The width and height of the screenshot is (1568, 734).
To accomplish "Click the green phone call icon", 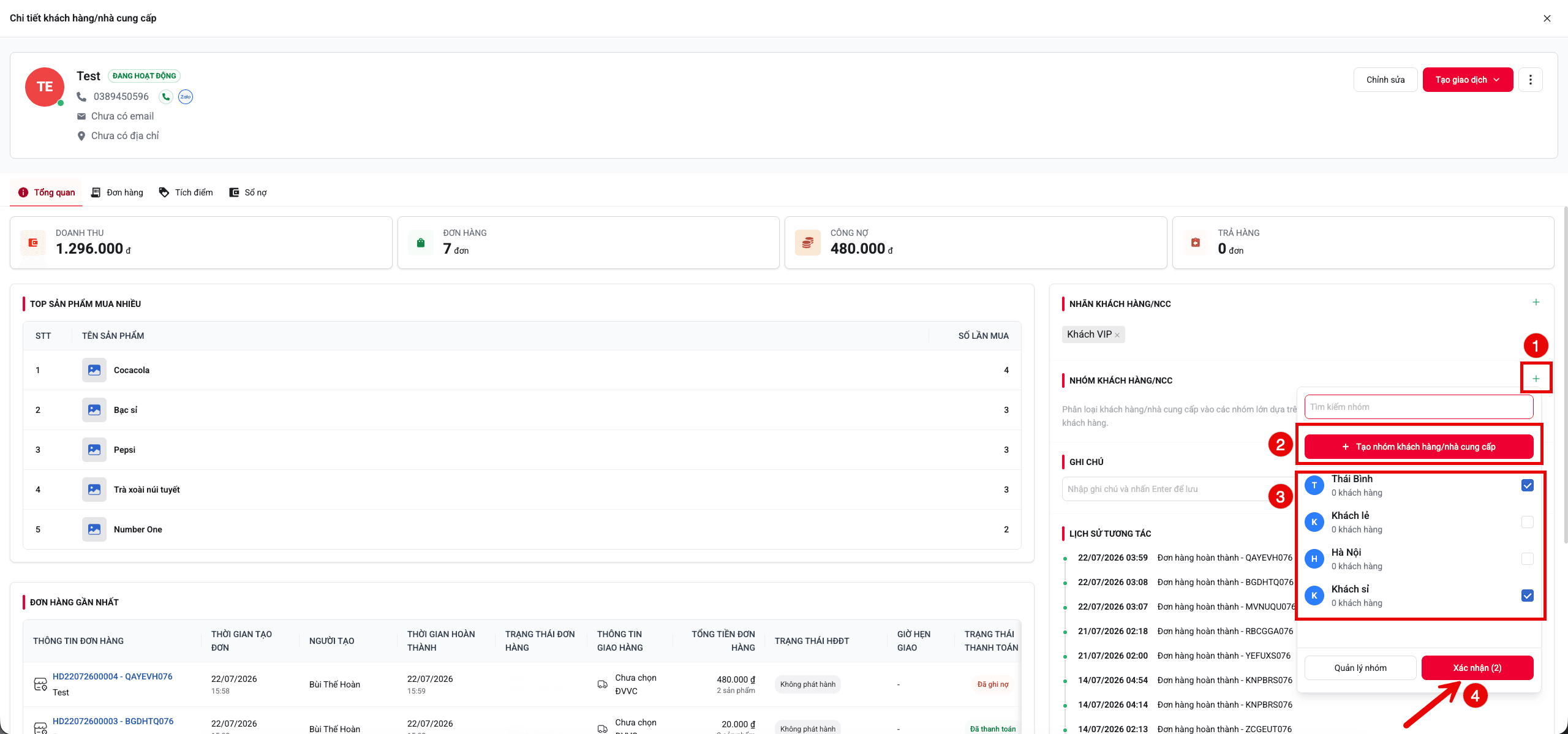I will pyautogui.click(x=165, y=97).
